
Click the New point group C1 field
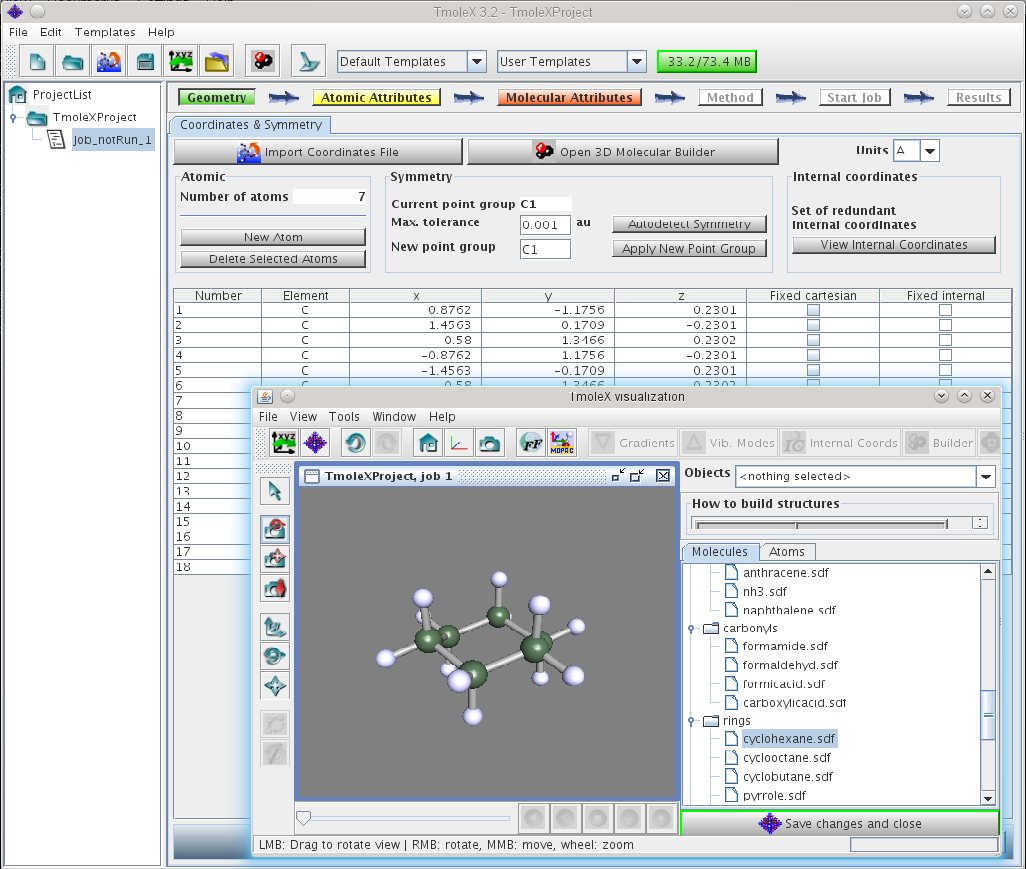point(545,249)
